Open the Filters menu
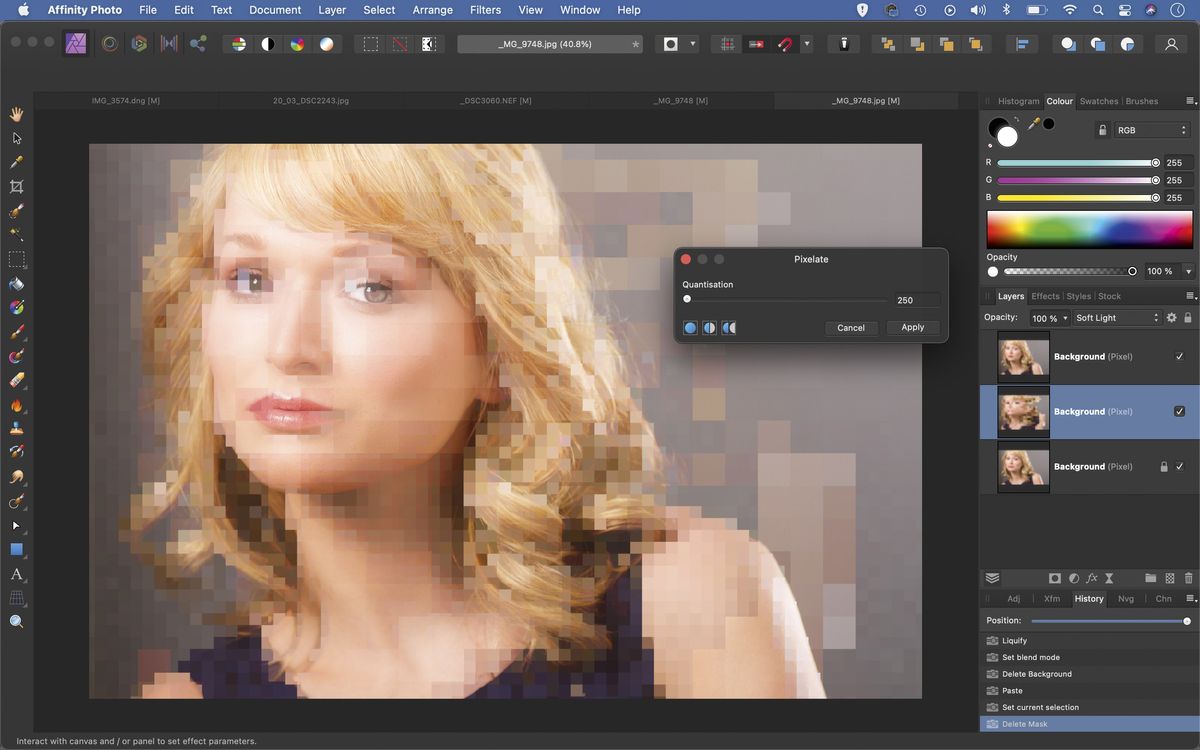The image size is (1200, 750). [x=485, y=9]
